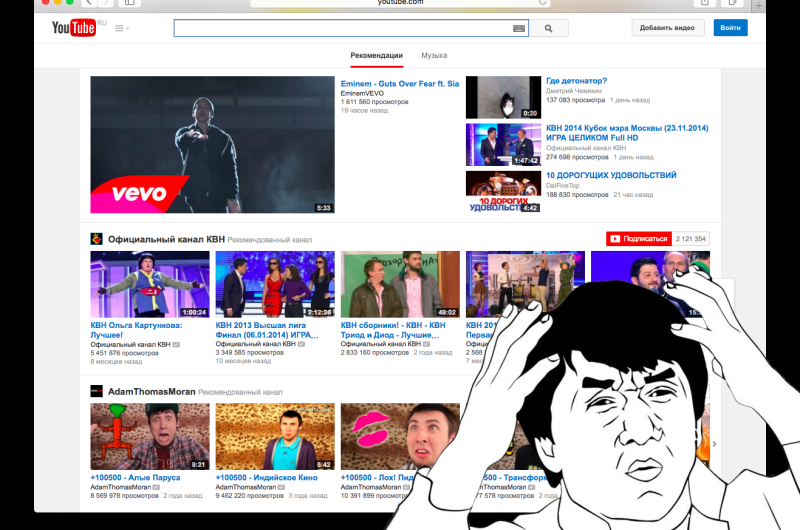Open +100500 Индийское Кино thumbnail

[x=275, y=436]
